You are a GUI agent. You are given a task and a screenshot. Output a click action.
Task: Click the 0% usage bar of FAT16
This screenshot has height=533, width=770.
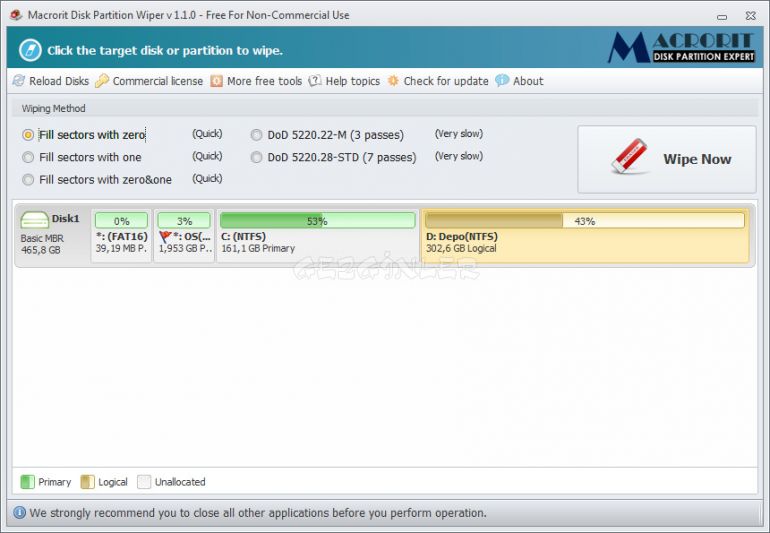121,221
